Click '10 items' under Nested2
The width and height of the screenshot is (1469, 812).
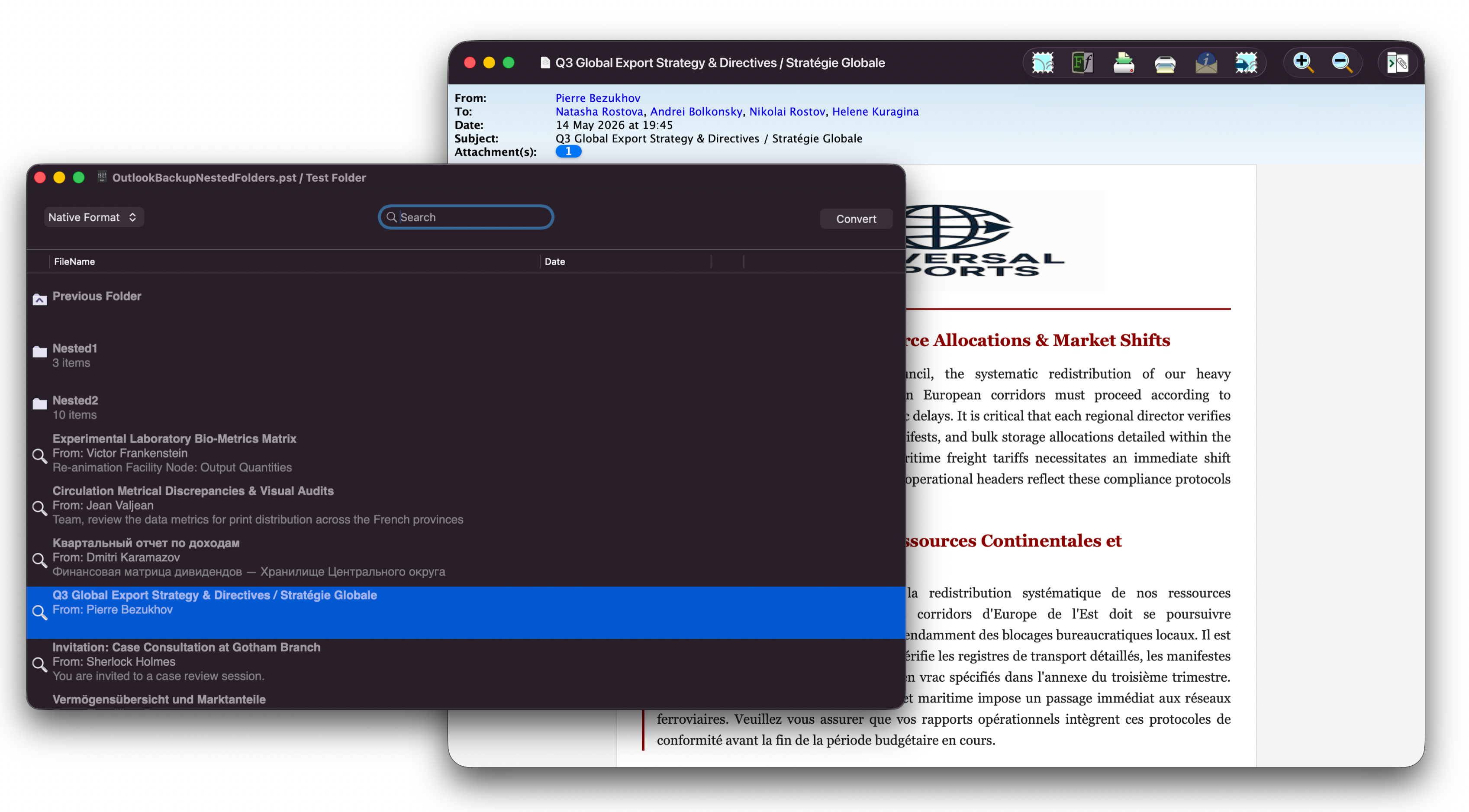click(74, 415)
